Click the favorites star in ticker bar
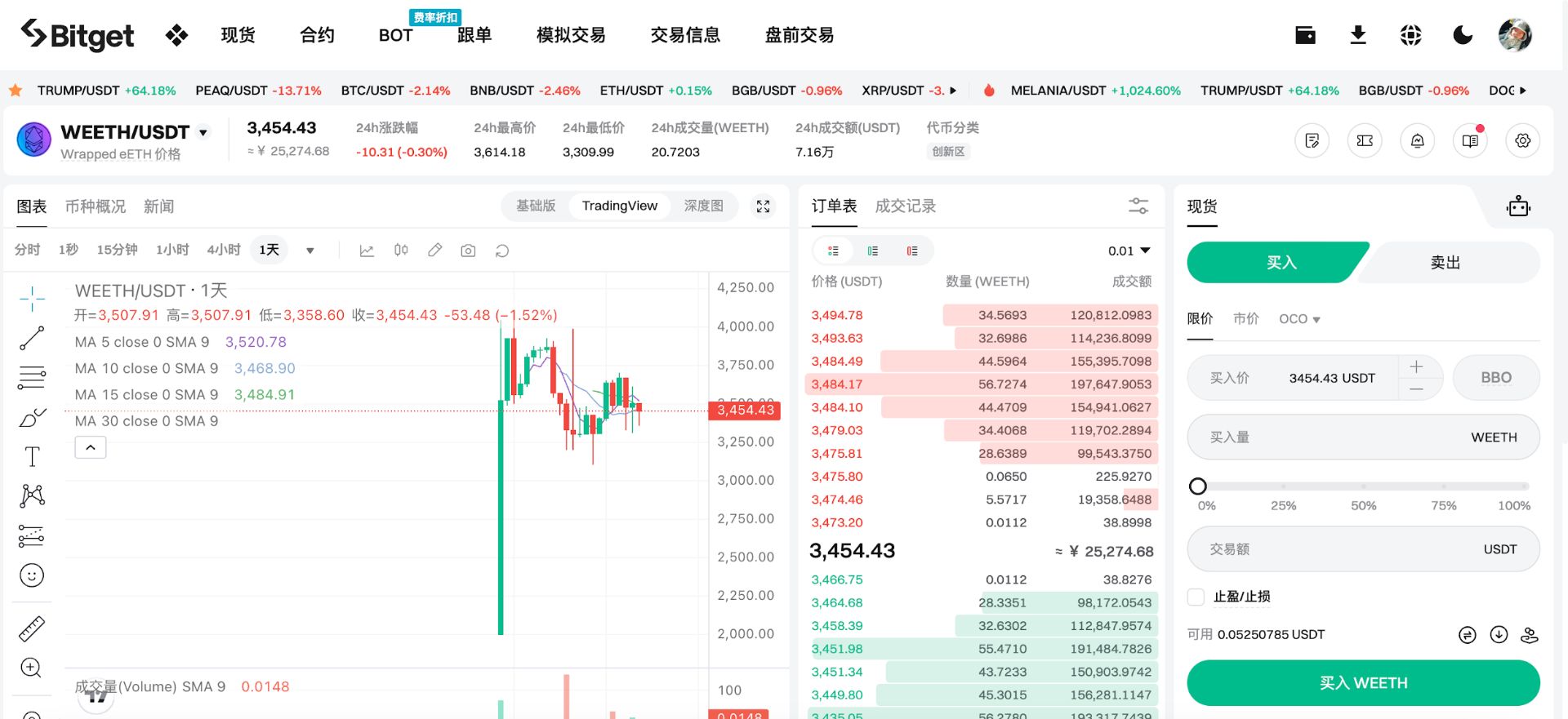This screenshot has height=719, width=1568. [x=16, y=91]
